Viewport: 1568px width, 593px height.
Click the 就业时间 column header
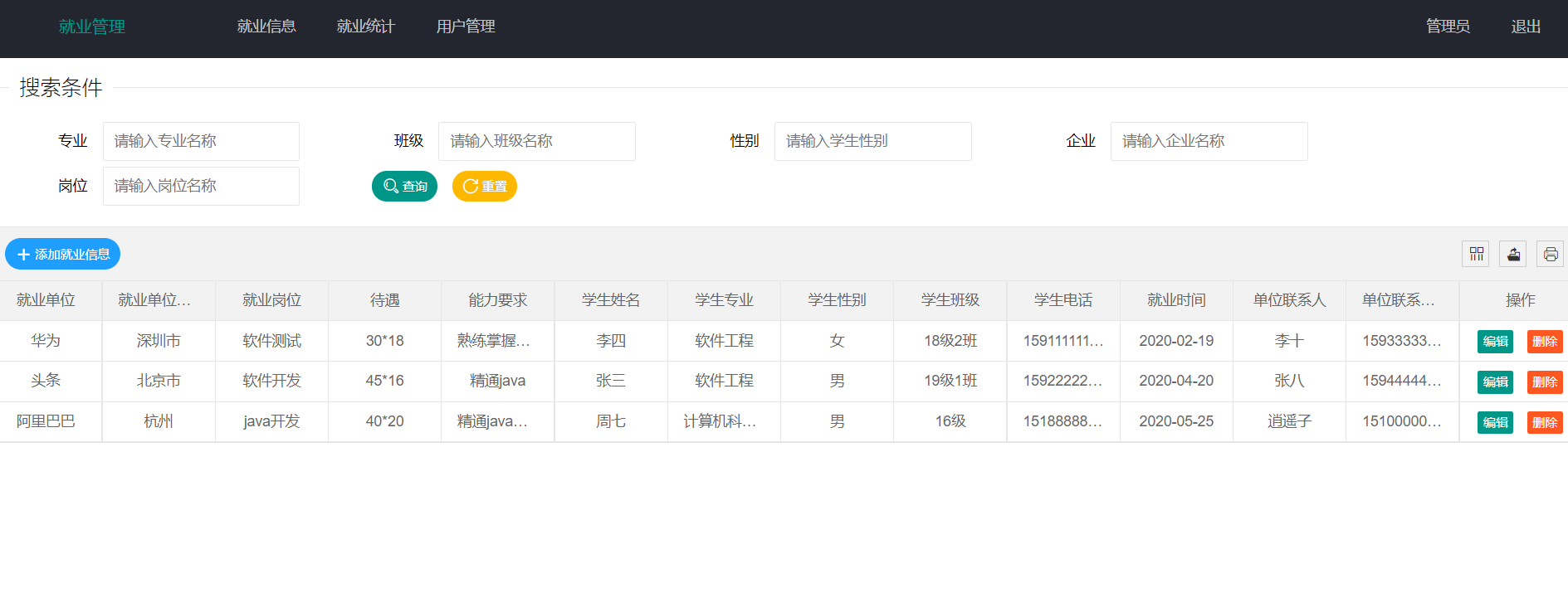[x=1176, y=300]
